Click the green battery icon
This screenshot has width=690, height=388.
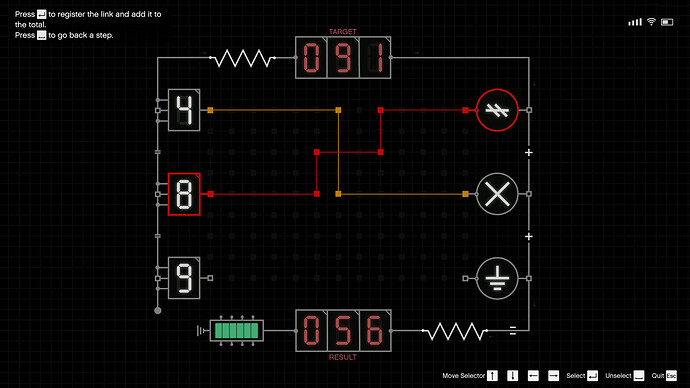[x=237, y=330]
